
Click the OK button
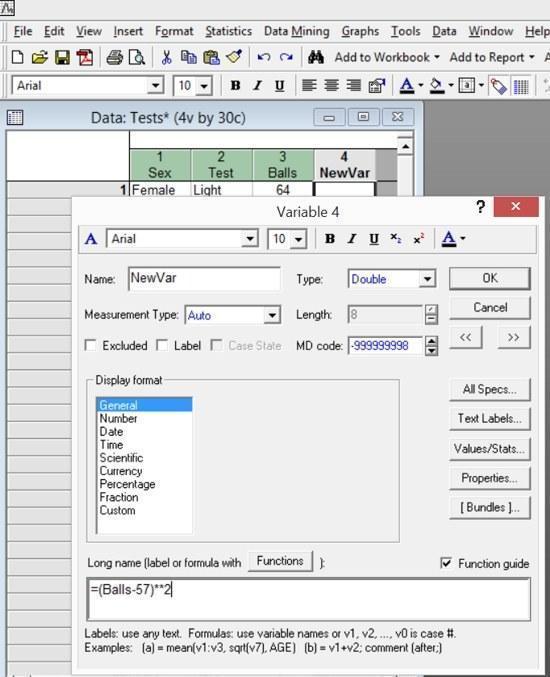(x=490, y=278)
